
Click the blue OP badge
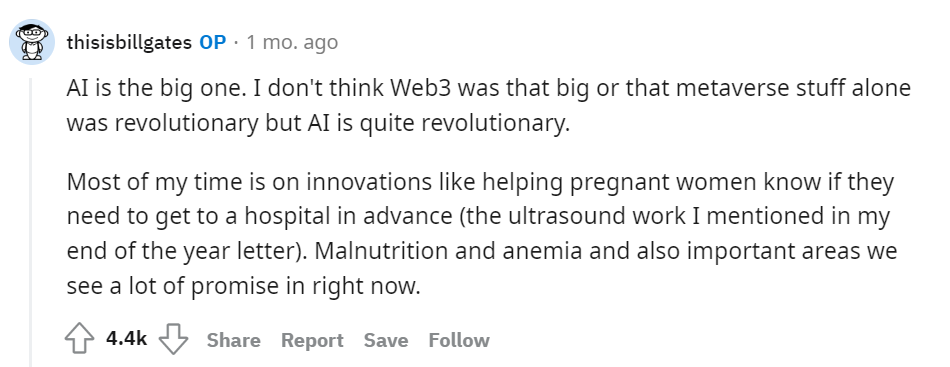point(213,42)
